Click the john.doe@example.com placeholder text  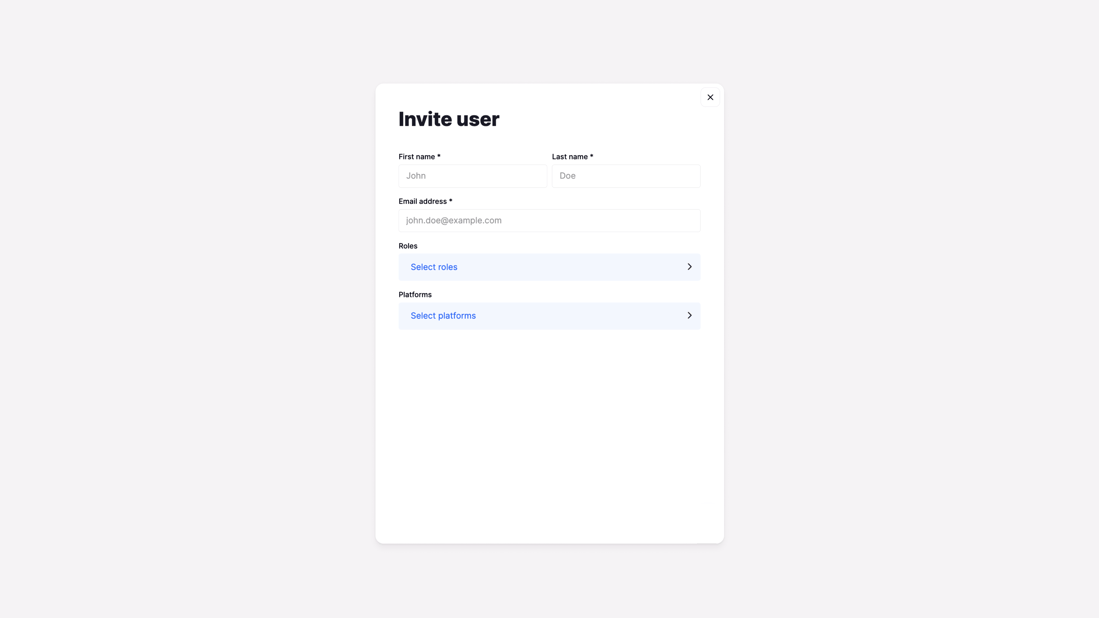coord(454,220)
